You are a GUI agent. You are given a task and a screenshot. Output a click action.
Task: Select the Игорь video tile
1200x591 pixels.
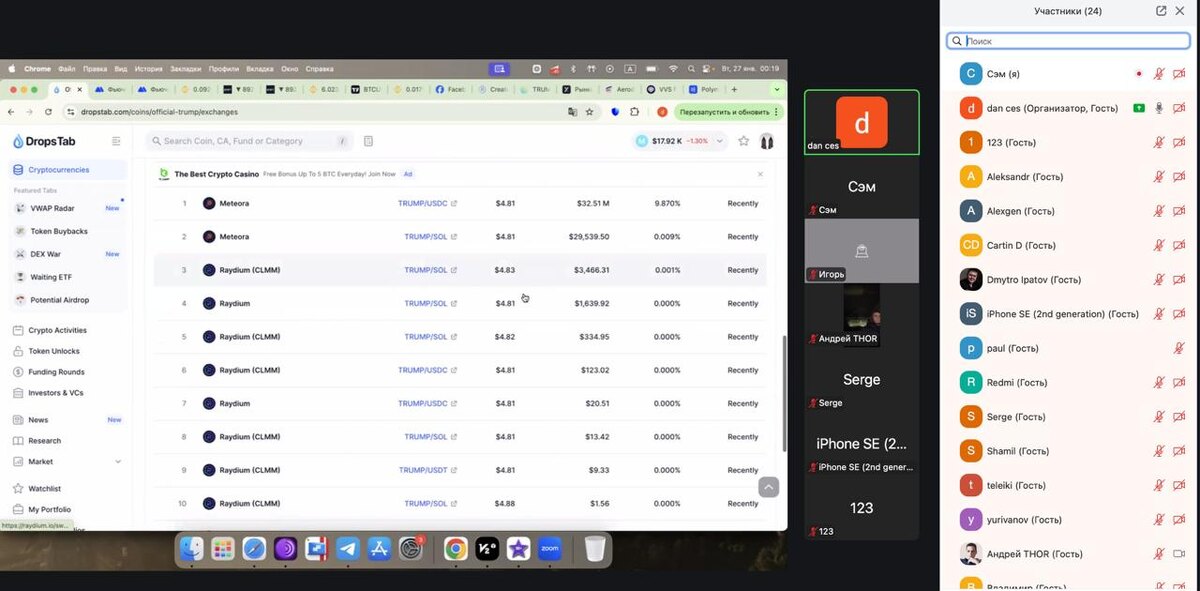(x=862, y=251)
